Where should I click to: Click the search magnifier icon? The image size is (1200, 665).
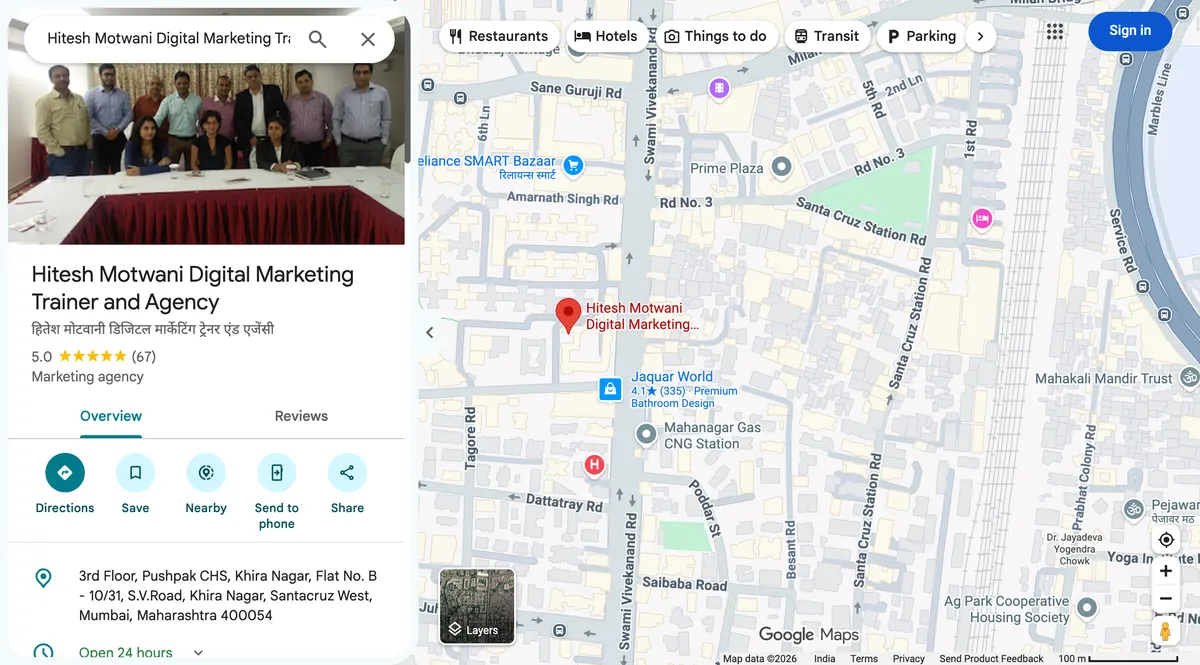pos(317,39)
